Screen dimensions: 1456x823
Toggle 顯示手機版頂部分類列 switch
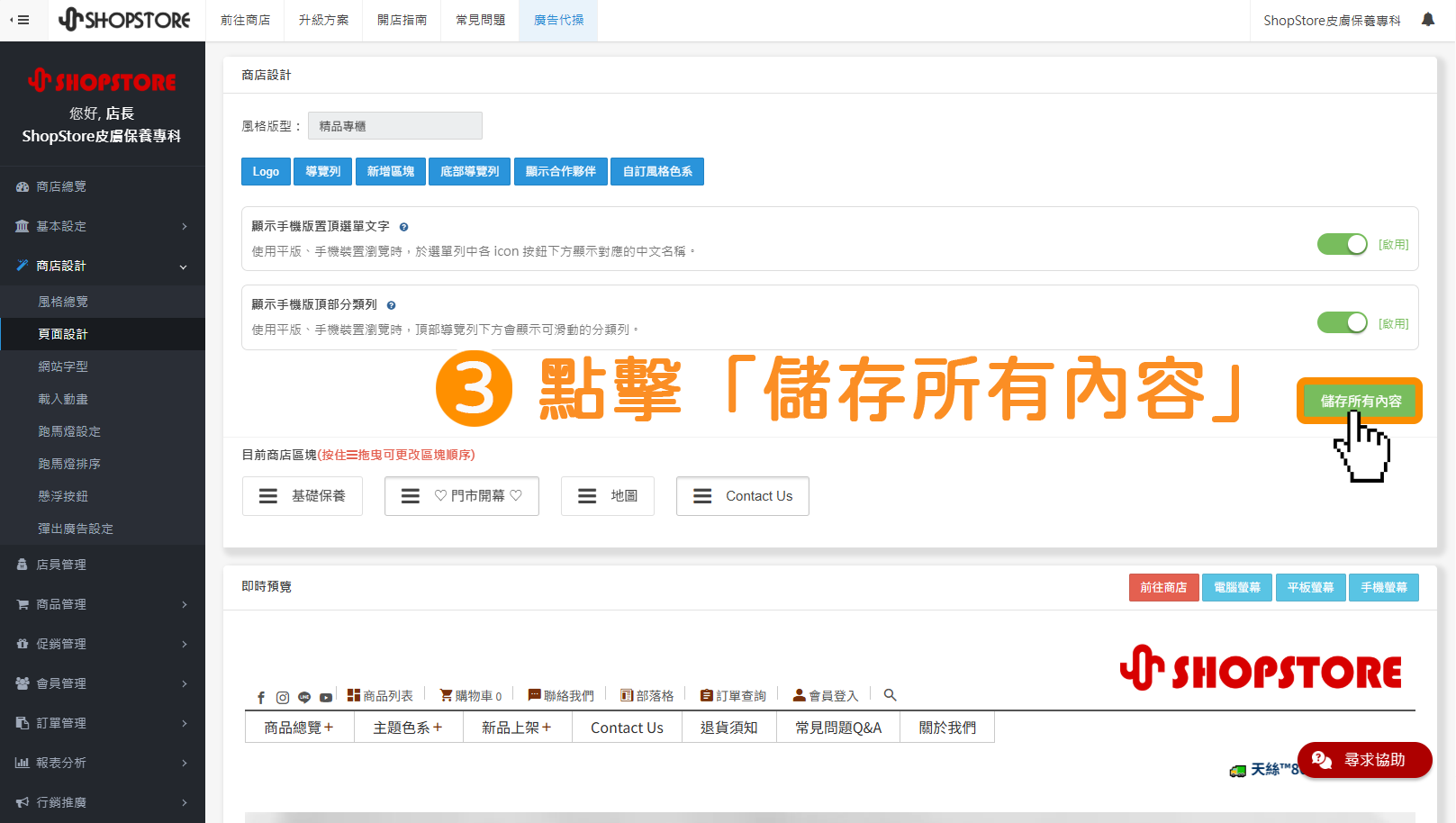(x=1342, y=322)
